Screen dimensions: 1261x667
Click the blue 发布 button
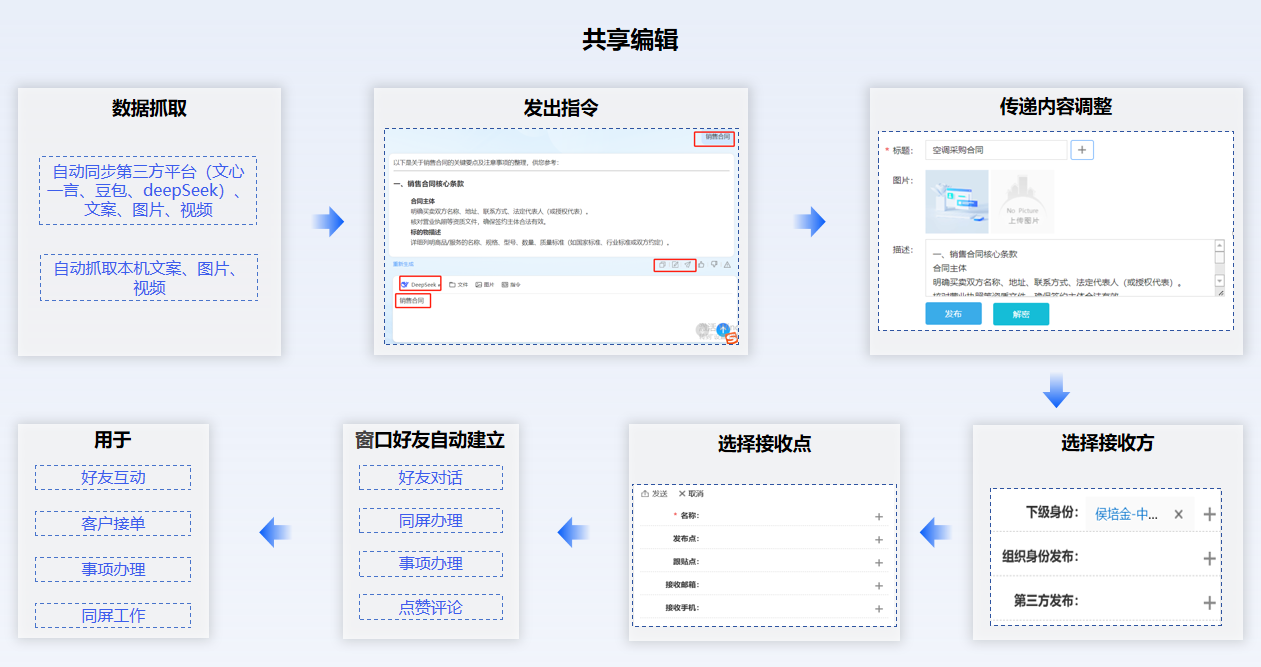click(x=953, y=314)
